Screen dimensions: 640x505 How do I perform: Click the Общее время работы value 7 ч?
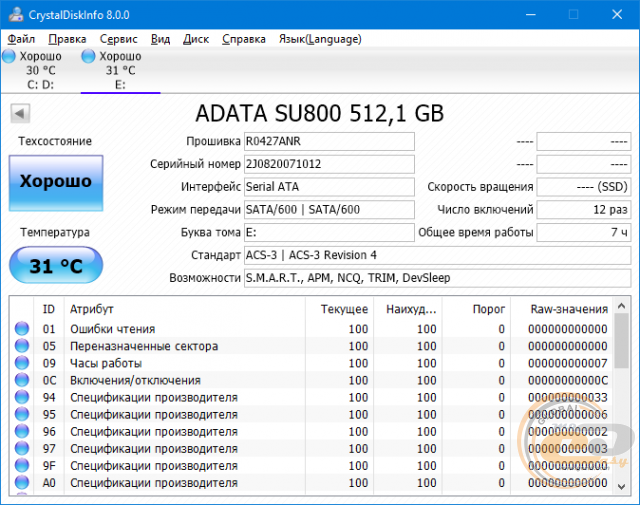584,233
